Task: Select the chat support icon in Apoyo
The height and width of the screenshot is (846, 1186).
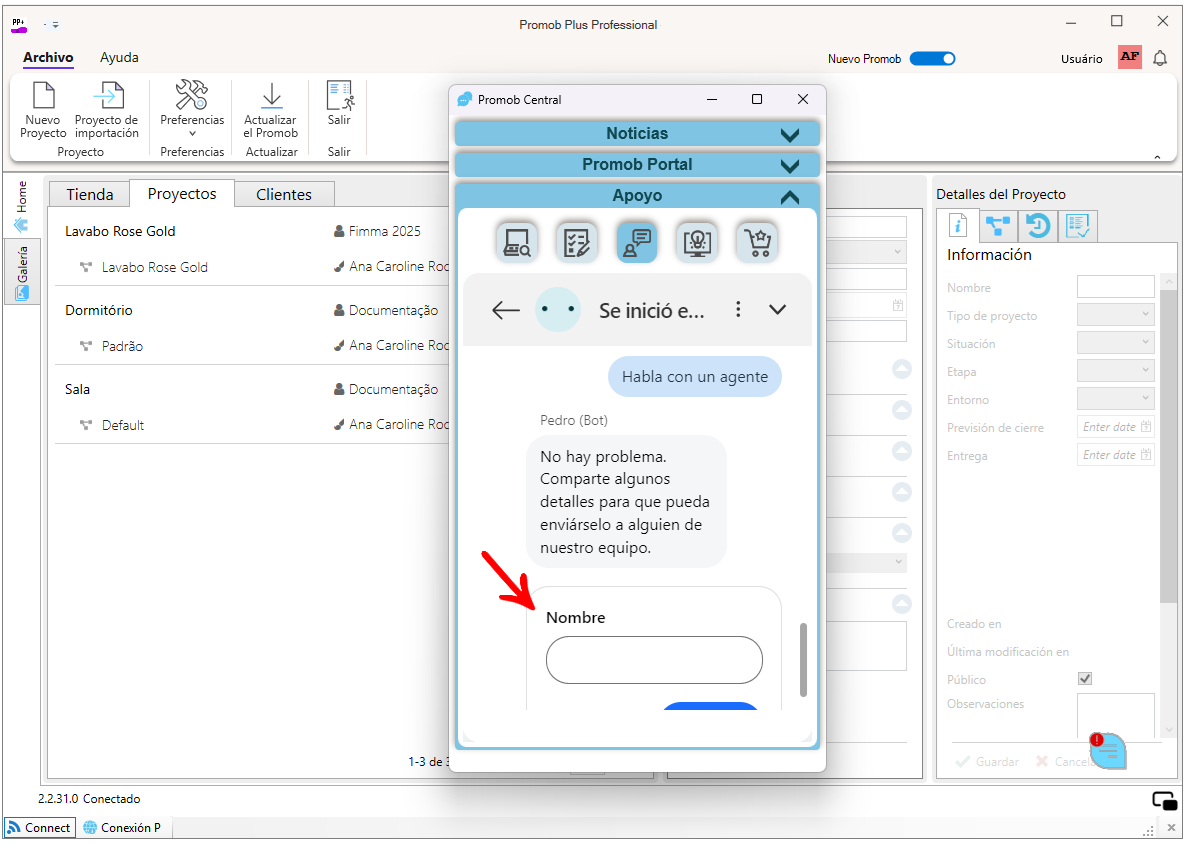Action: (x=637, y=242)
